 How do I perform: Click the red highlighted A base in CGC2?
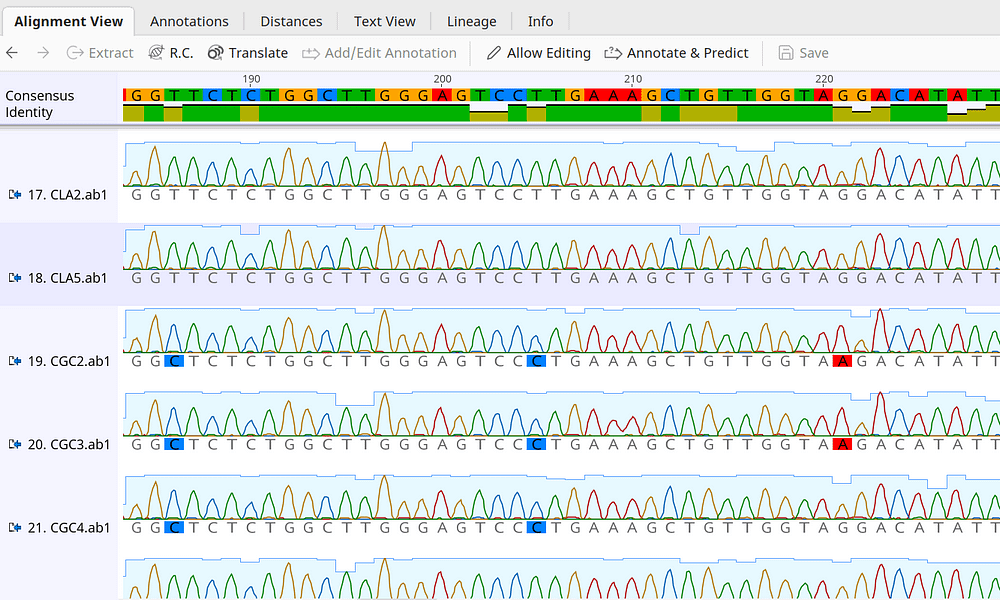point(842,361)
